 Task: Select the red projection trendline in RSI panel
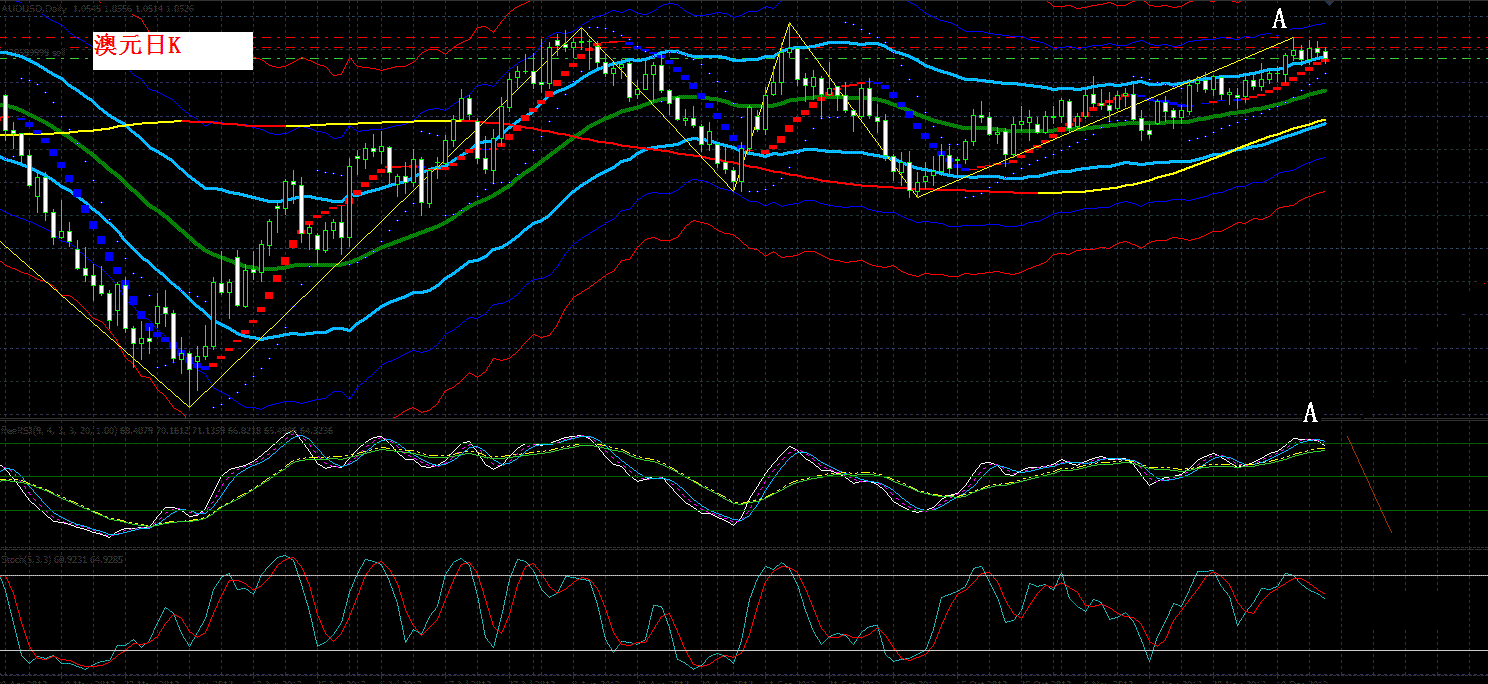pyautogui.click(x=1369, y=484)
